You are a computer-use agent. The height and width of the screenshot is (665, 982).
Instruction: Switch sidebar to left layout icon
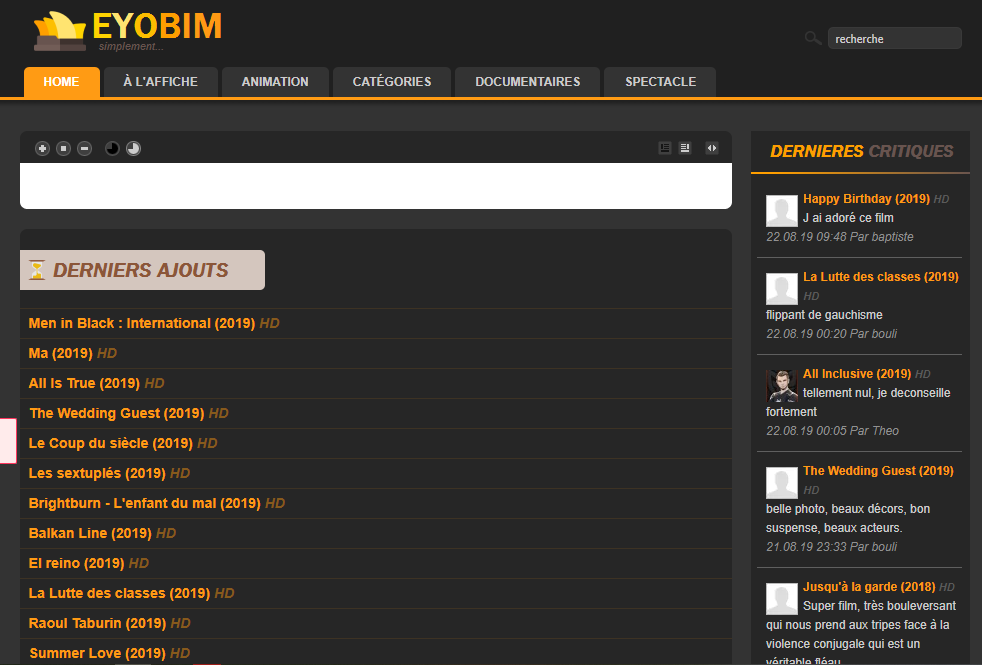[x=665, y=148]
